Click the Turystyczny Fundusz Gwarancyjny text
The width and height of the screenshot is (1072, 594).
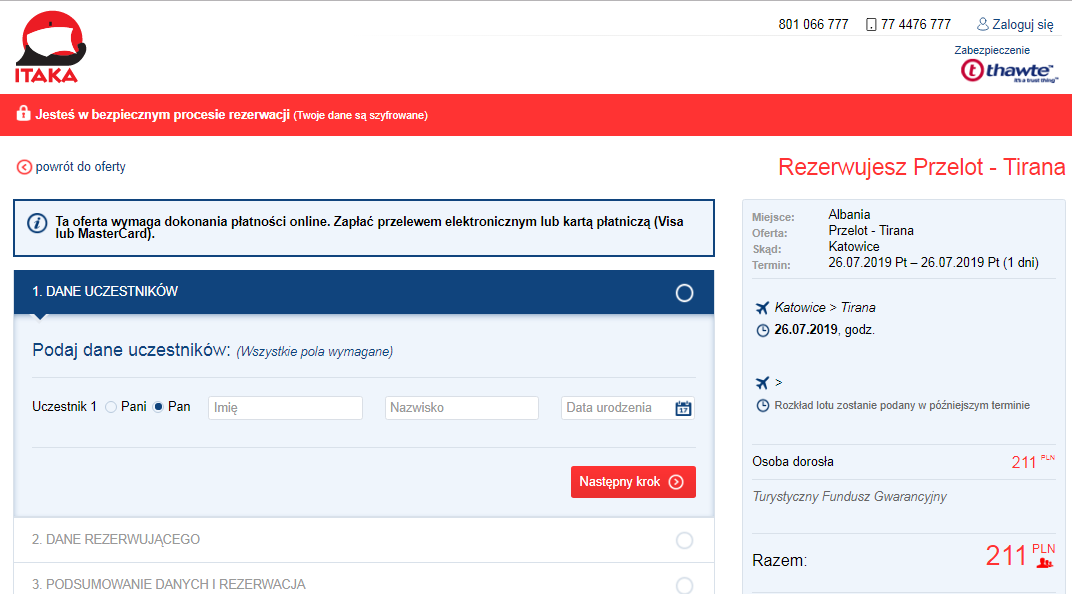(x=849, y=496)
